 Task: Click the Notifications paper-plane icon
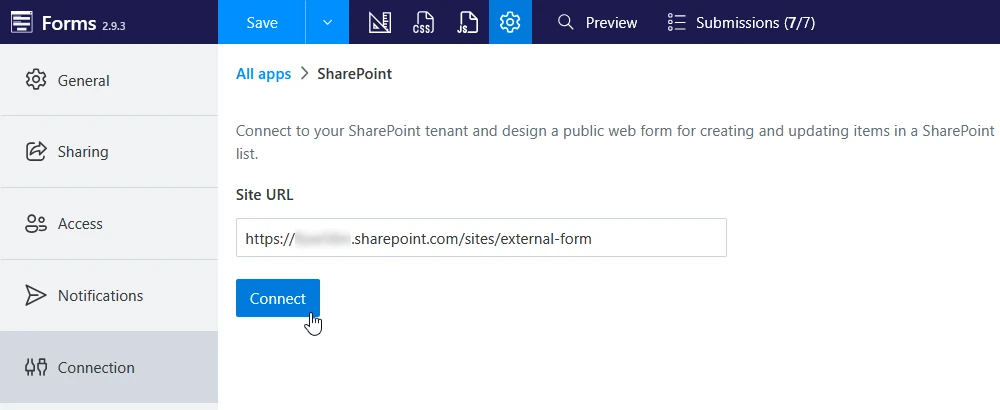click(36, 295)
